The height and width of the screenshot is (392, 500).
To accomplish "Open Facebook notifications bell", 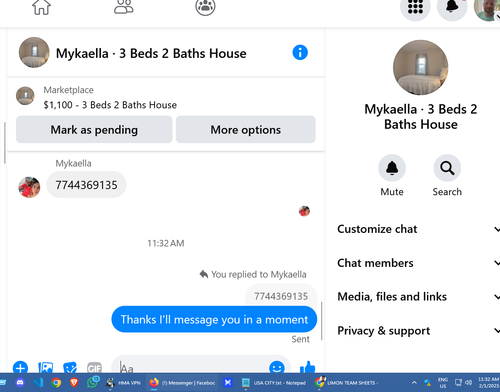I will [452, 6].
